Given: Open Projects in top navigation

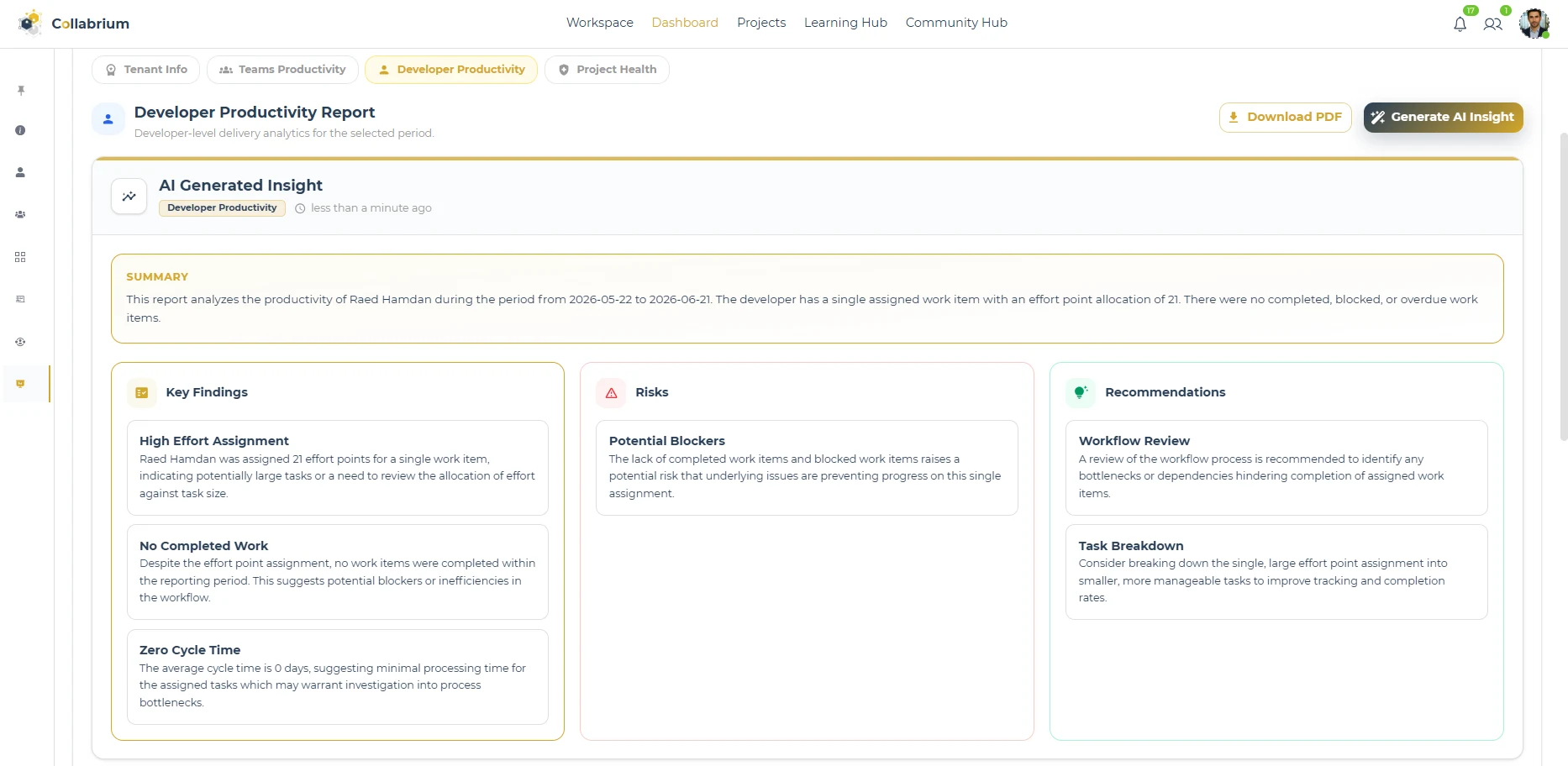Looking at the screenshot, I should (x=761, y=23).
